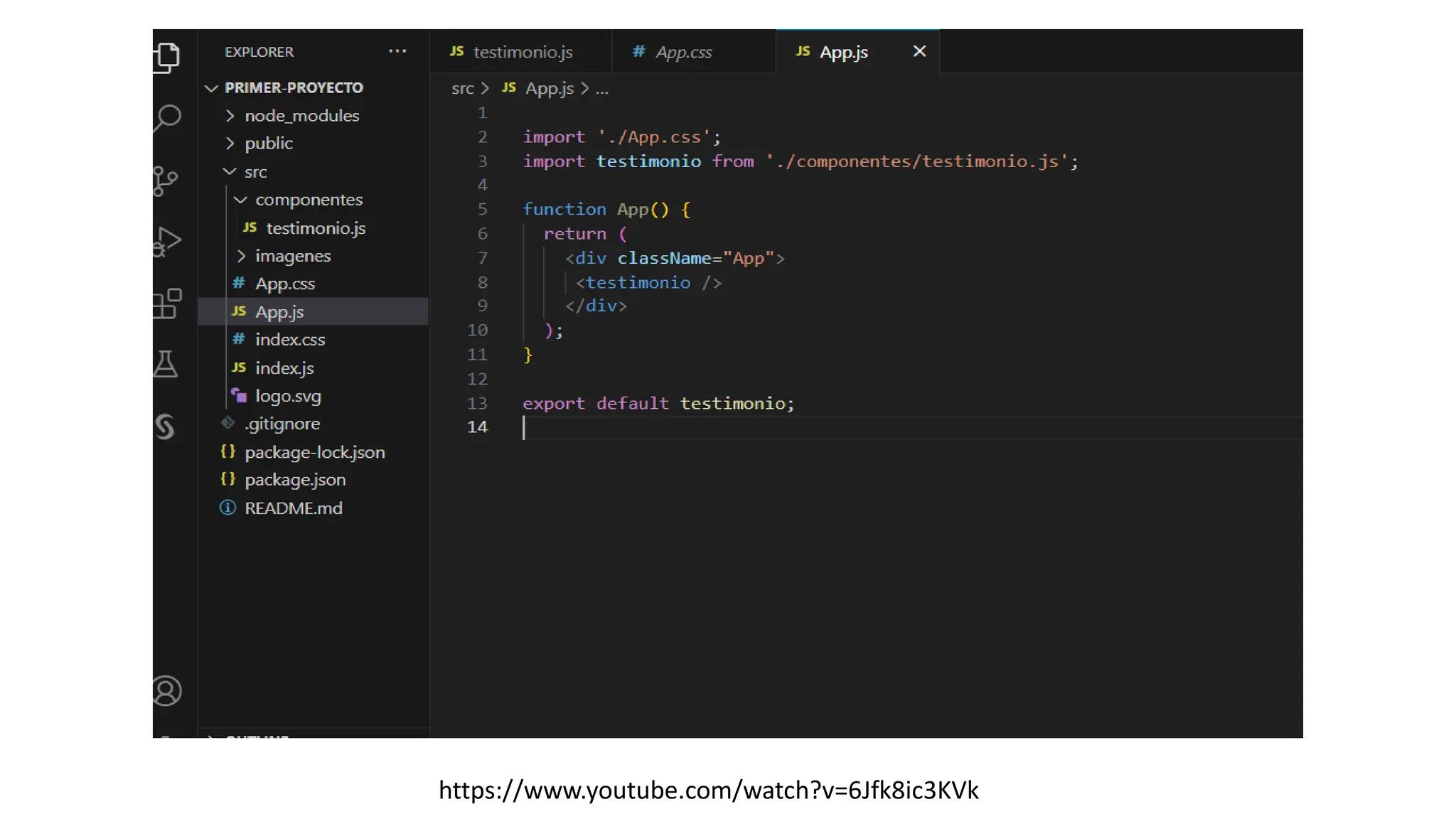Open Explorer more actions ellipsis
The height and width of the screenshot is (819, 1456).
point(397,51)
